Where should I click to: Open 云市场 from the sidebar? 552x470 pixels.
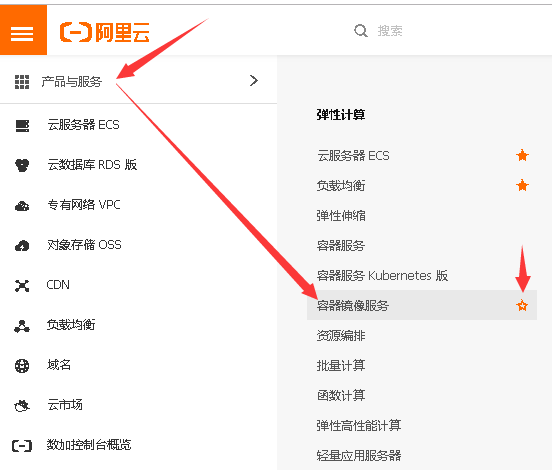(x=65, y=405)
